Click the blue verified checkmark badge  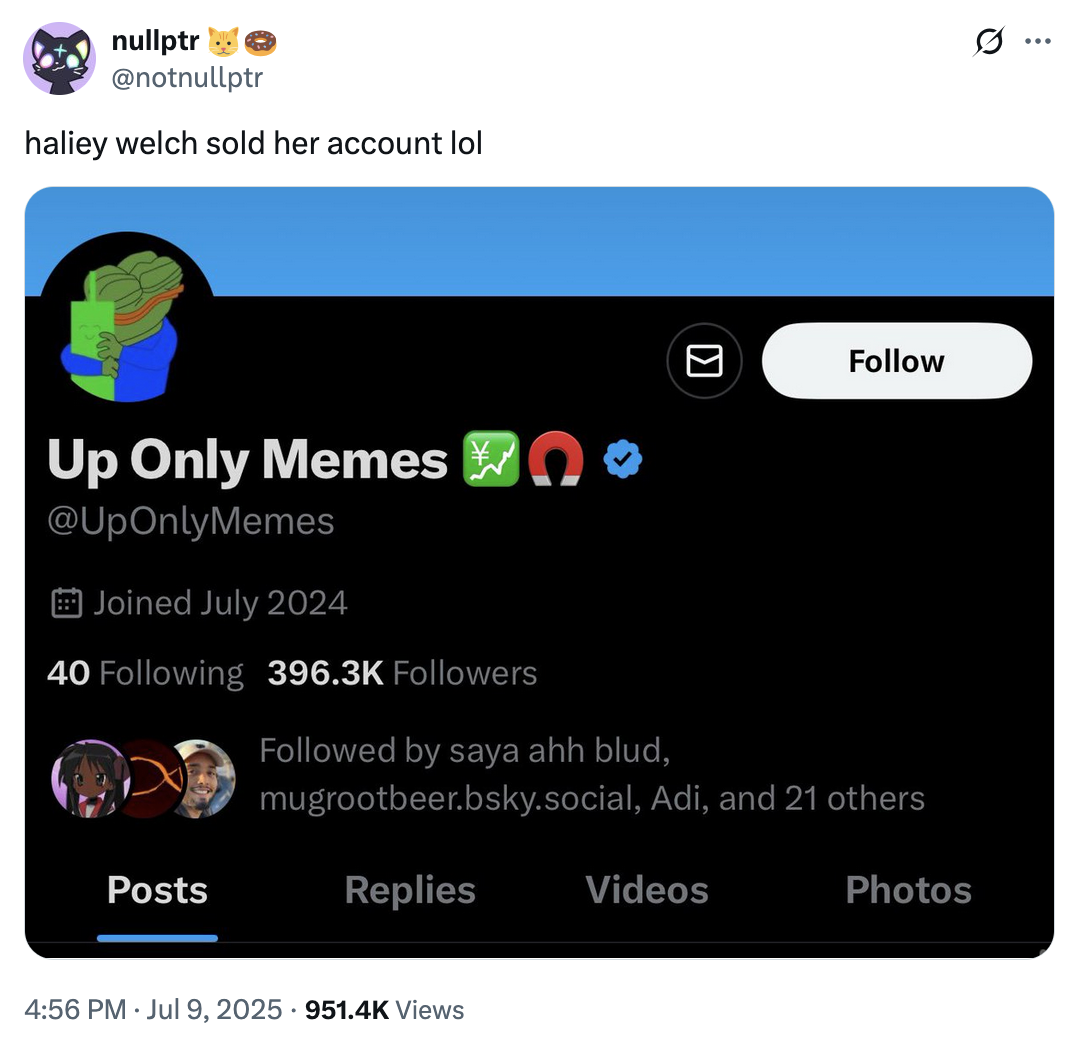(624, 460)
